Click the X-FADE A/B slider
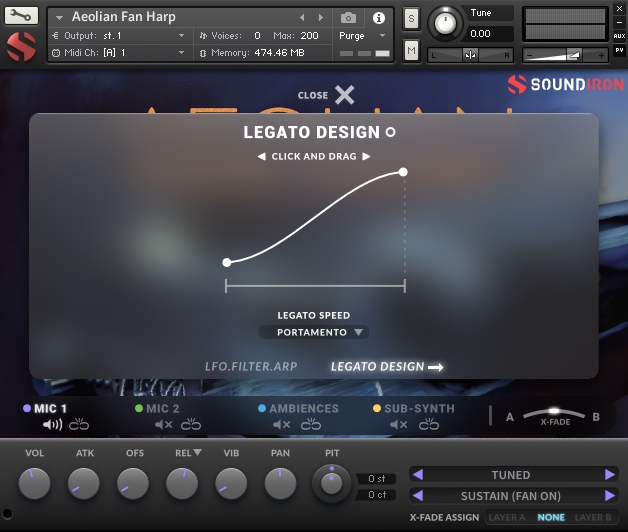This screenshot has width=628, height=532. (x=554, y=413)
